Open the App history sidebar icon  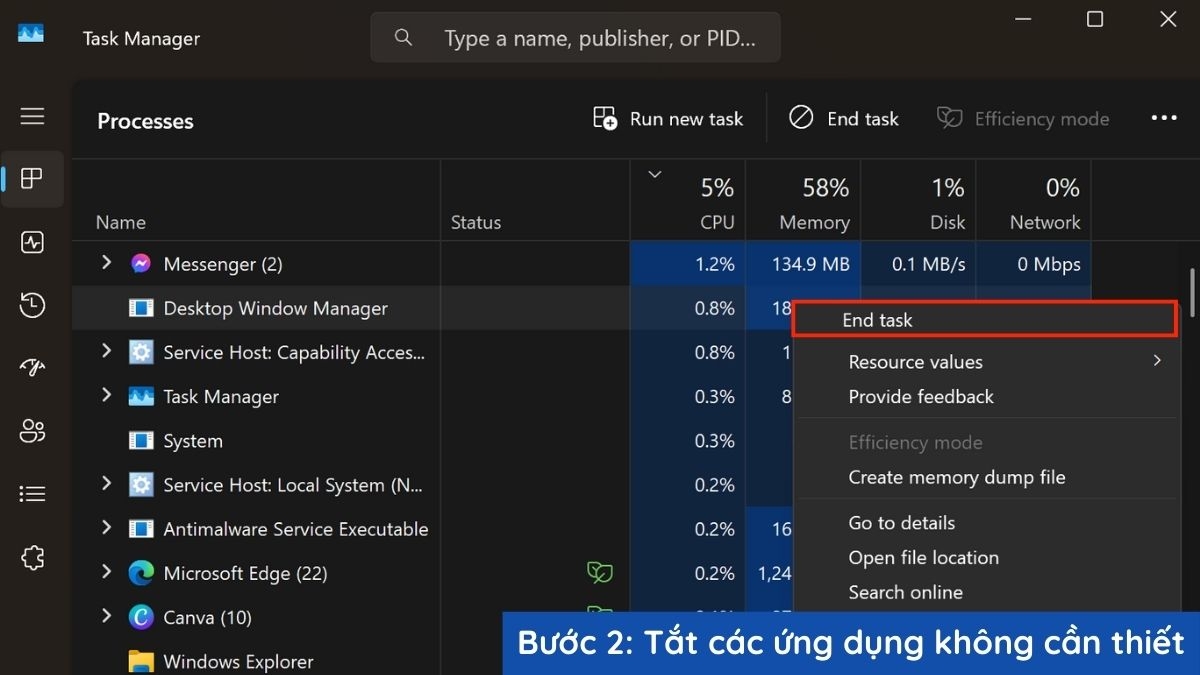(x=32, y=305)
